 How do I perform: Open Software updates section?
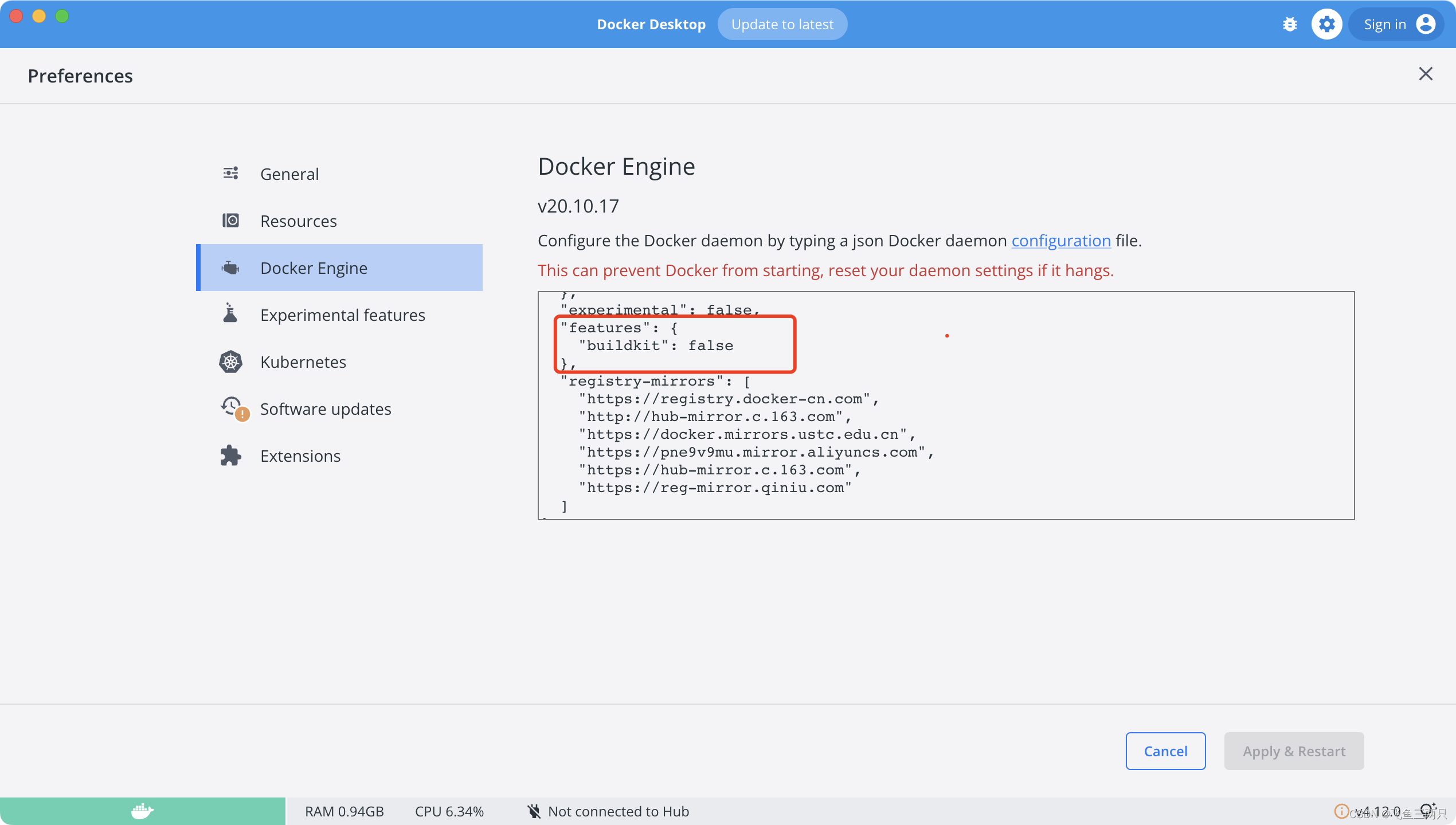click(x=339, y=408)
